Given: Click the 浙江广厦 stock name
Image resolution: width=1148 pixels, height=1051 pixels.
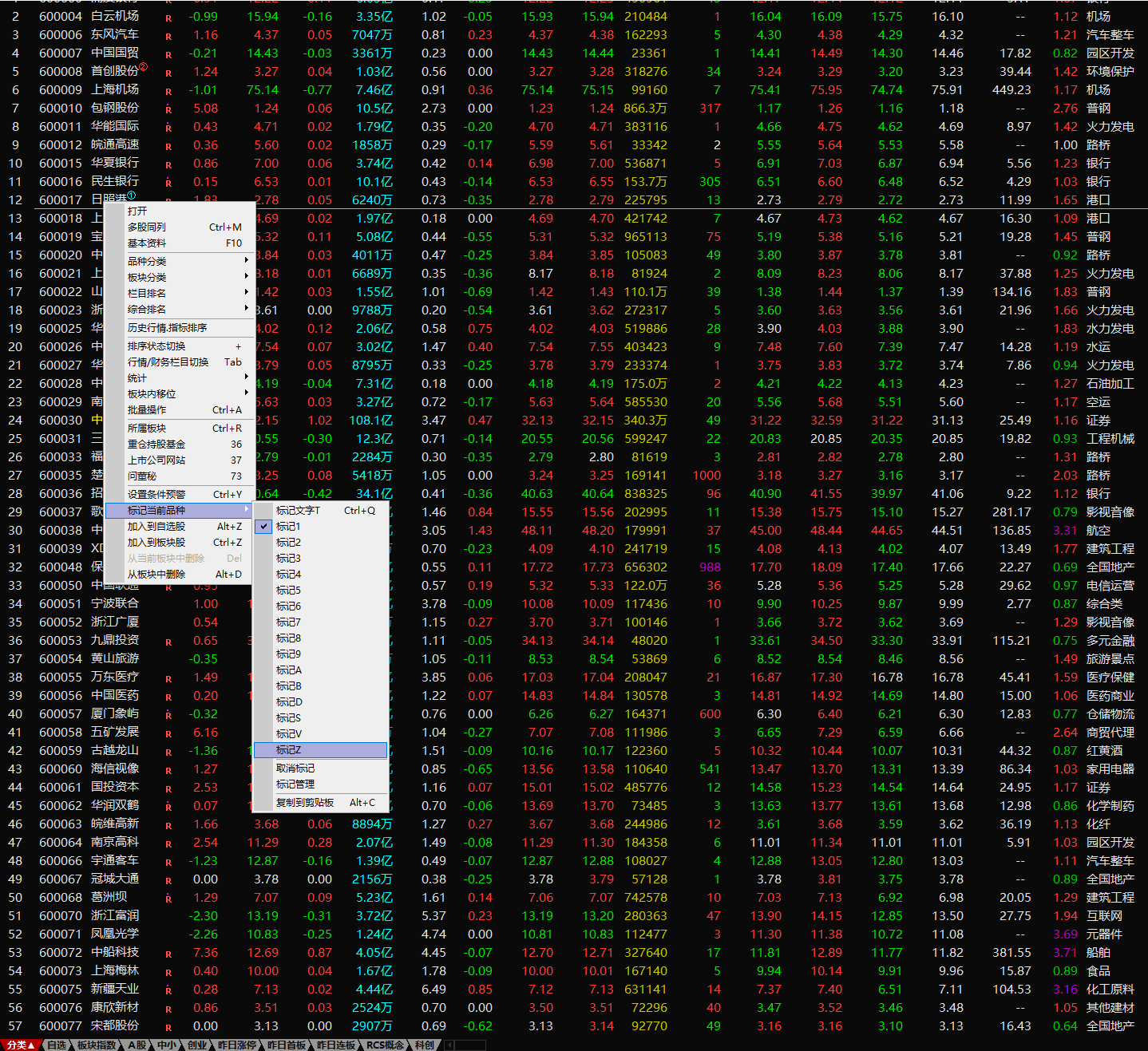Looking at the screenshot, I should [x=115, y=622].
